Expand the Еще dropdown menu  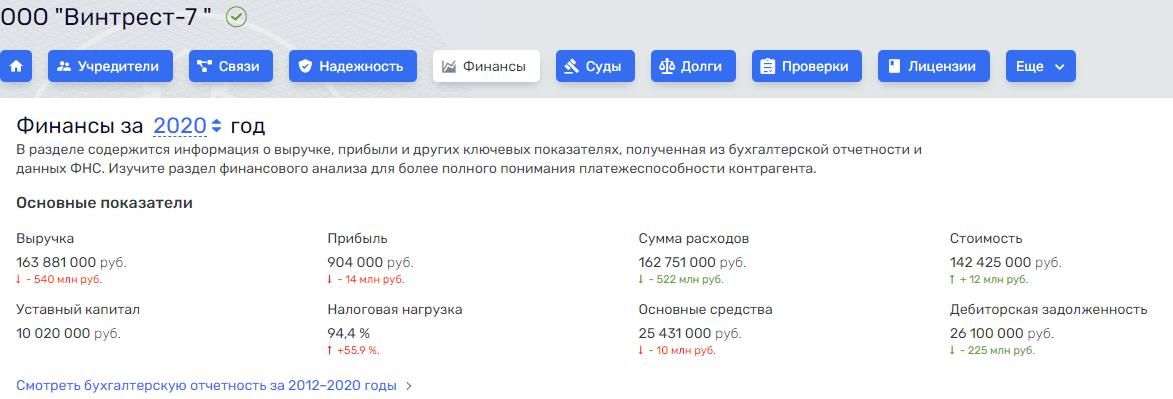tap(1041, 67)
